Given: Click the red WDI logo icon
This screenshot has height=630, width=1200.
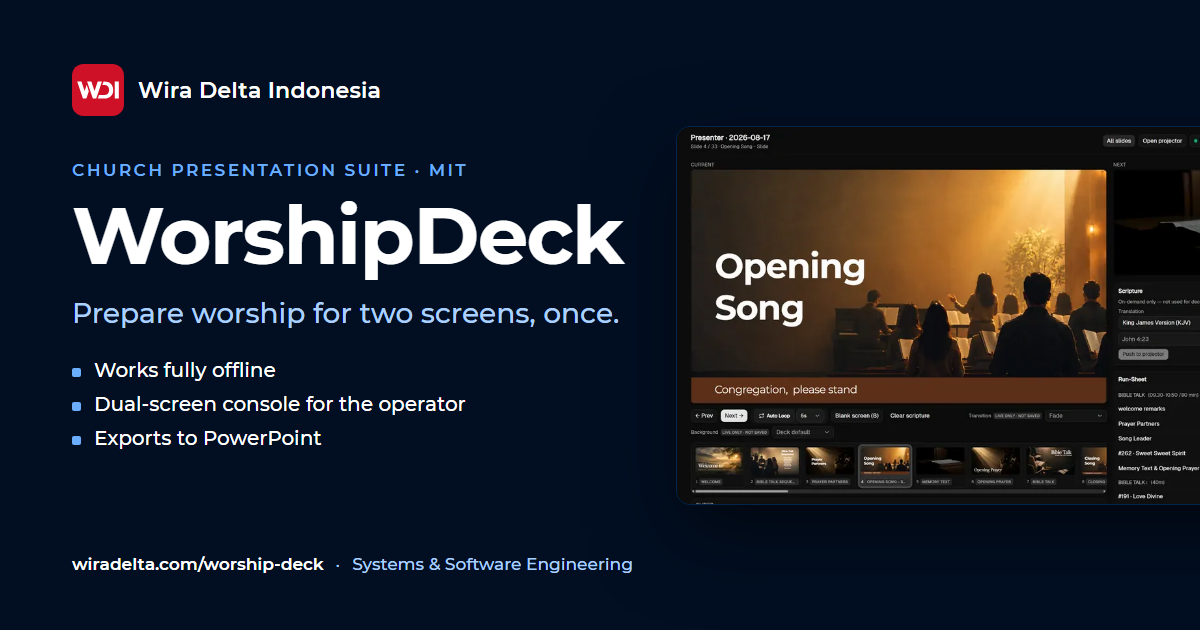Looking at the screenshot, I should point(98,90).
